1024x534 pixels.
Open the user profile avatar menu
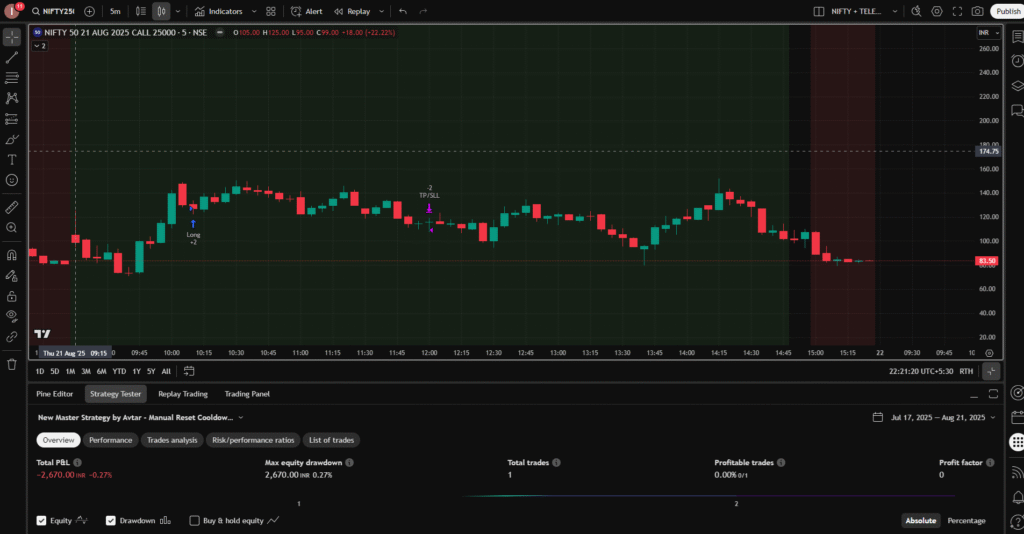[12, 11]
